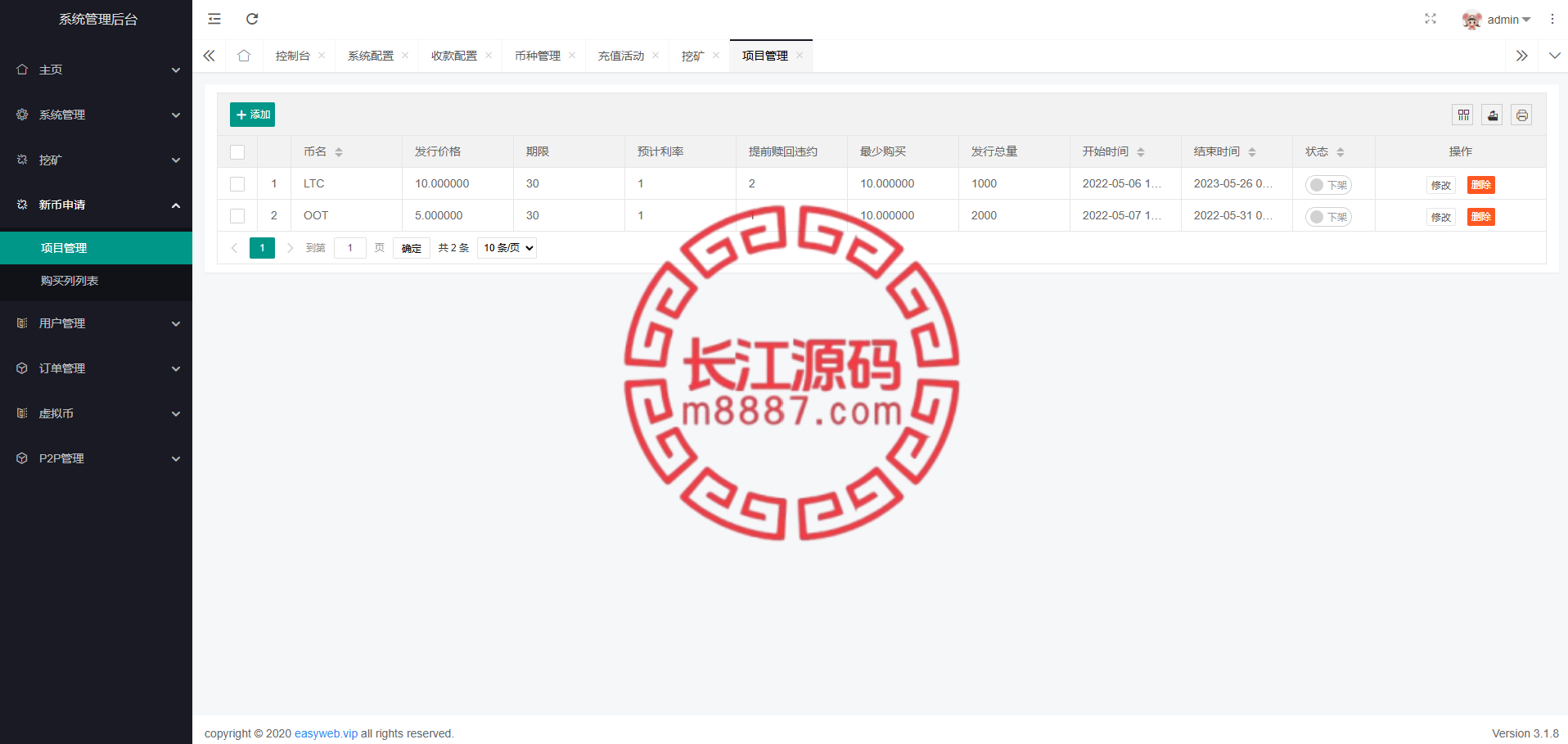
Task: Click the print table icon
Action: (1521, 115)
